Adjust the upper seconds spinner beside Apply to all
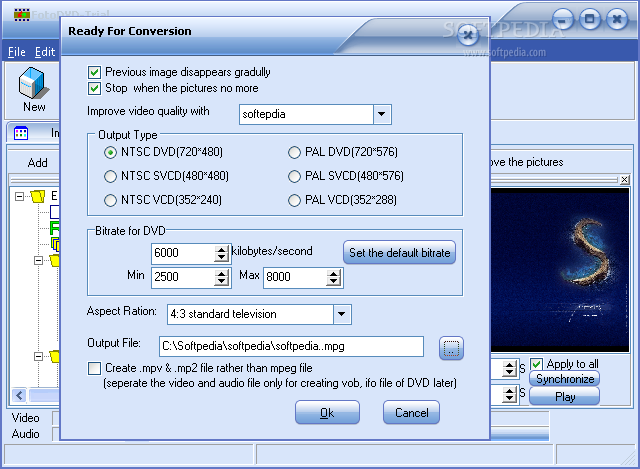Screen dimensions: 640x469 click(x=509, y=369)
